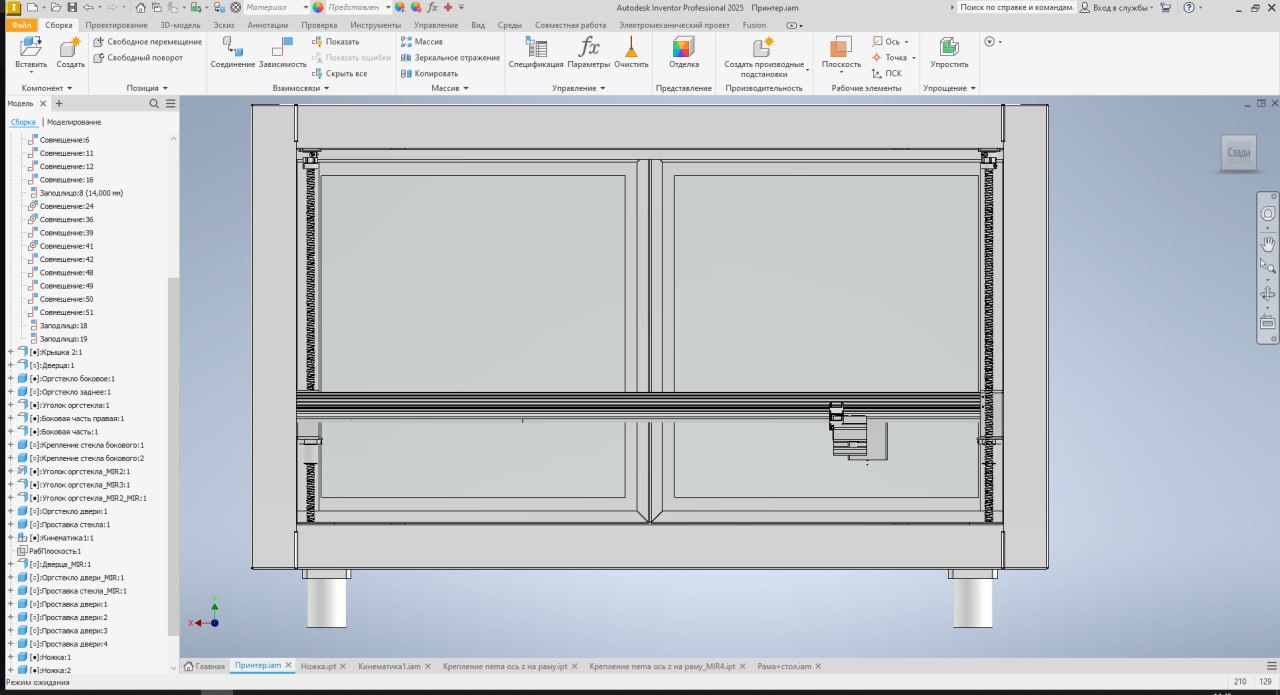This screenshot has height=695, width=1280.
Task: Choose Зеркальное отражение tool
Action: 450,58
